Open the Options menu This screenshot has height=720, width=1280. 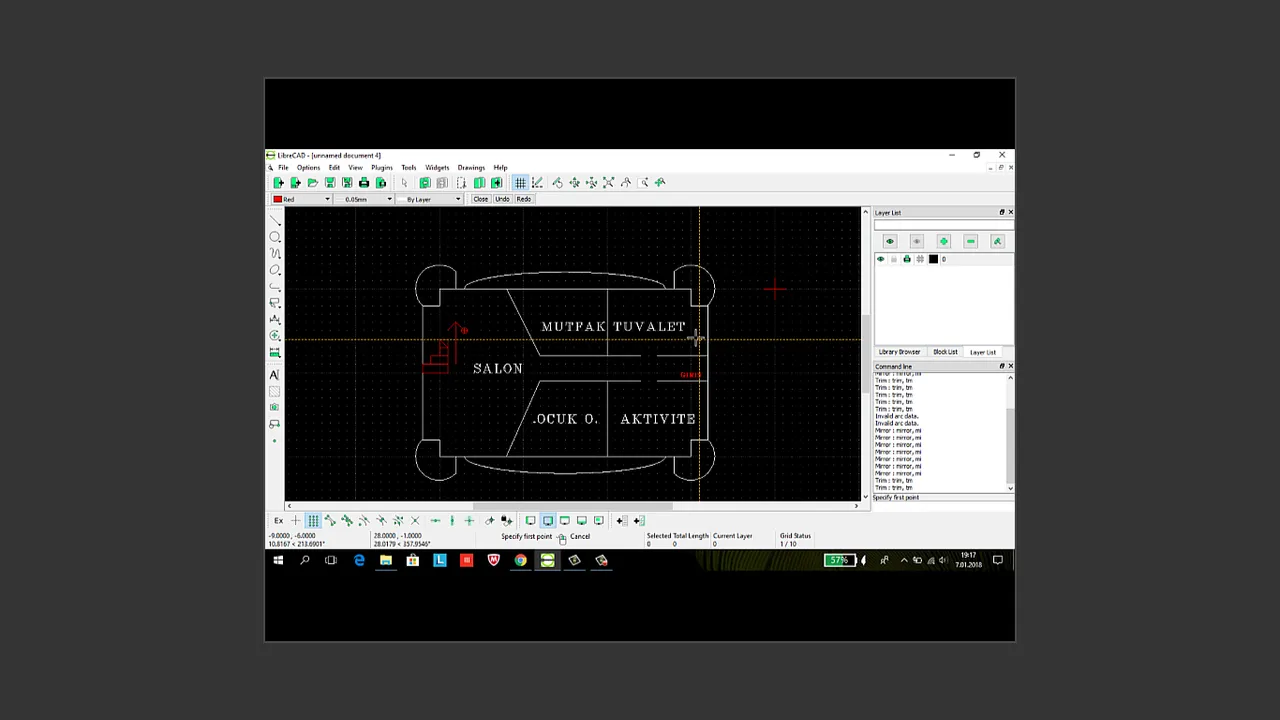pos(308,168)
